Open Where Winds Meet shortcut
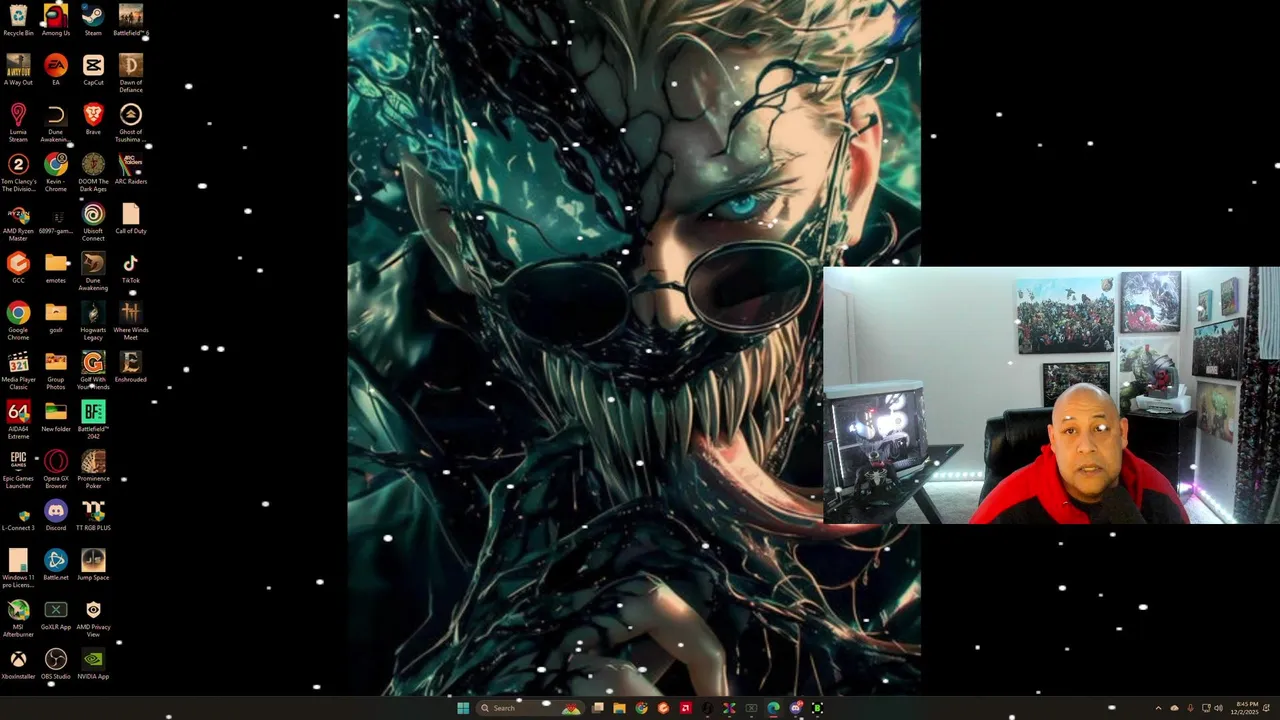 point(131,321)
